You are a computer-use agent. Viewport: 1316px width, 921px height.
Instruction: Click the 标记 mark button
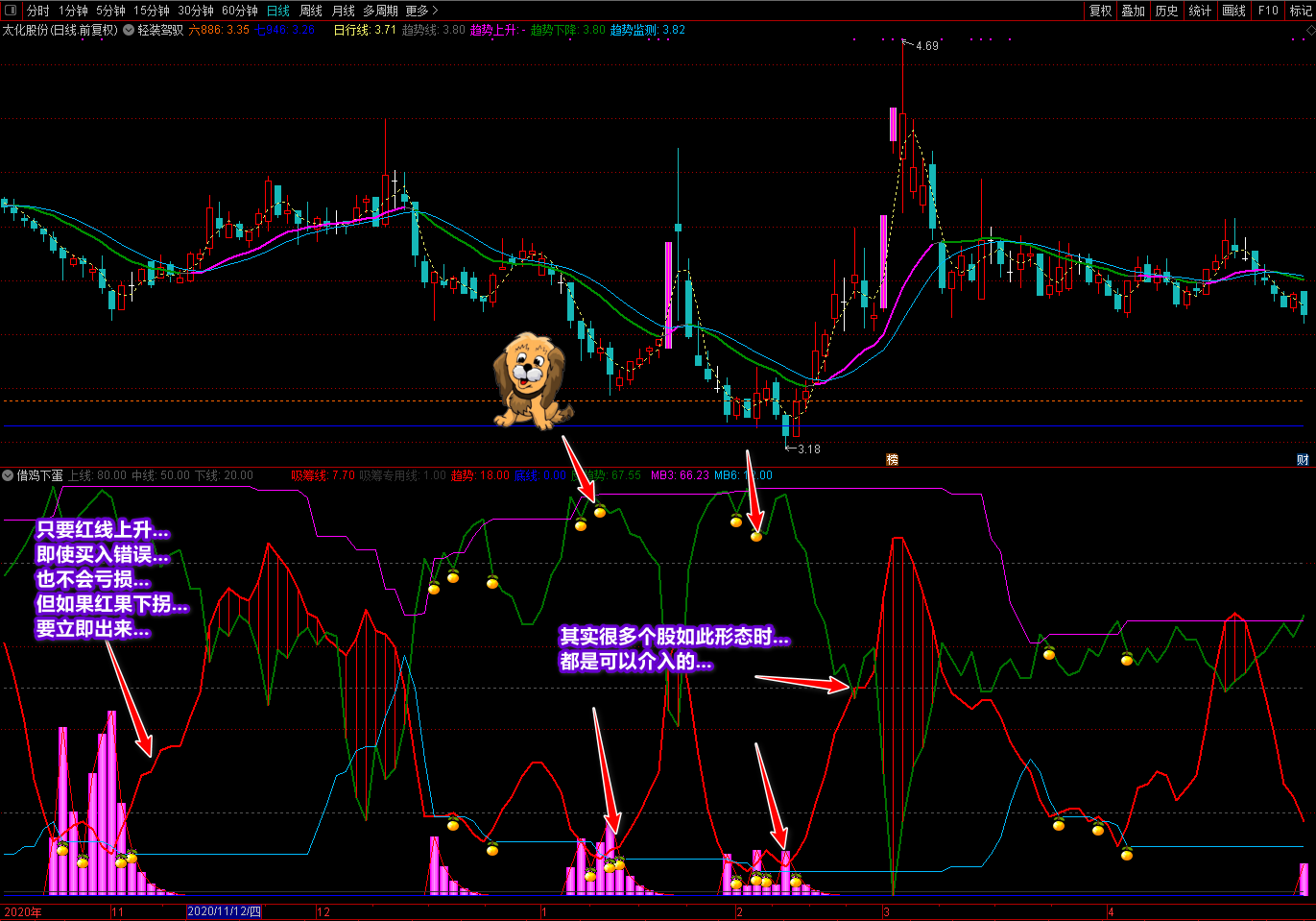coord(1301,11)
